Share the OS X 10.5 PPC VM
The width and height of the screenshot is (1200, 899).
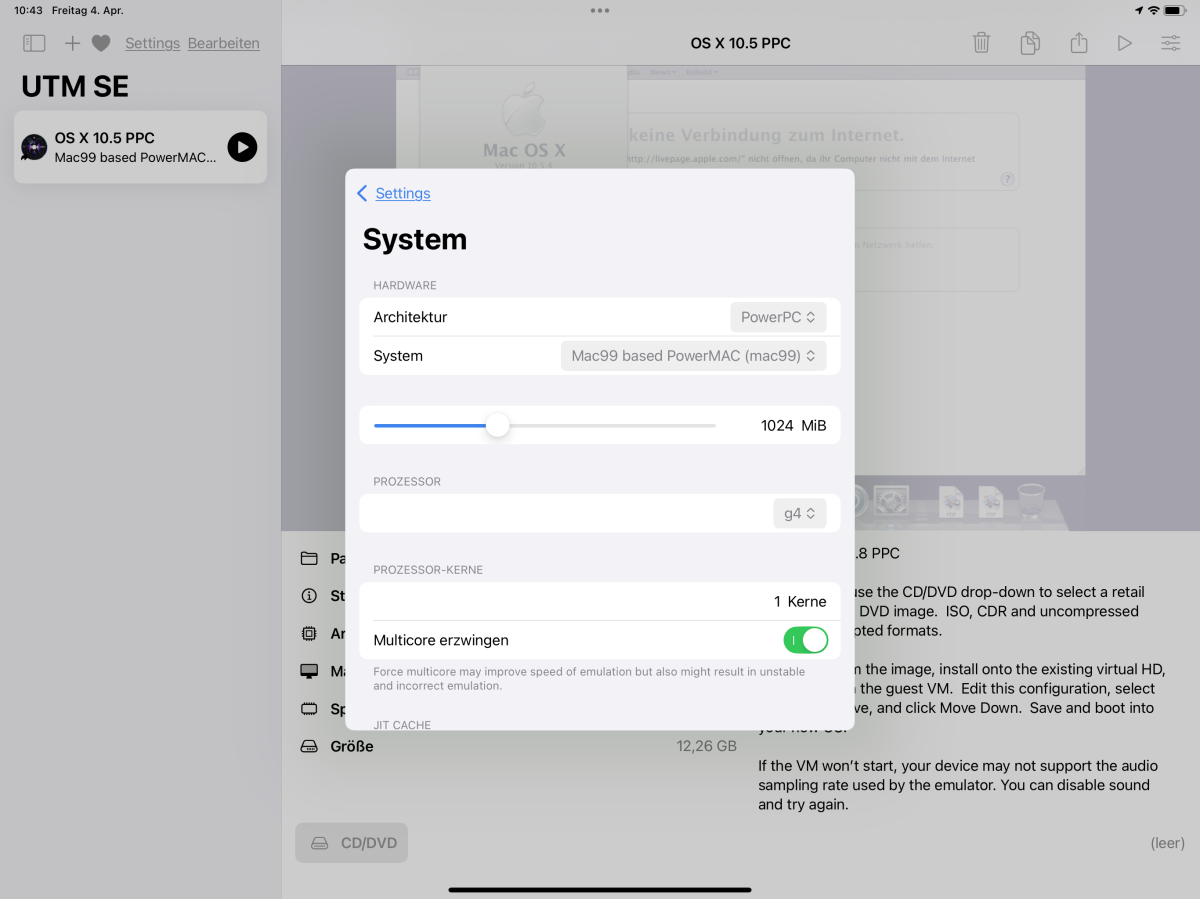(1078, 43)
